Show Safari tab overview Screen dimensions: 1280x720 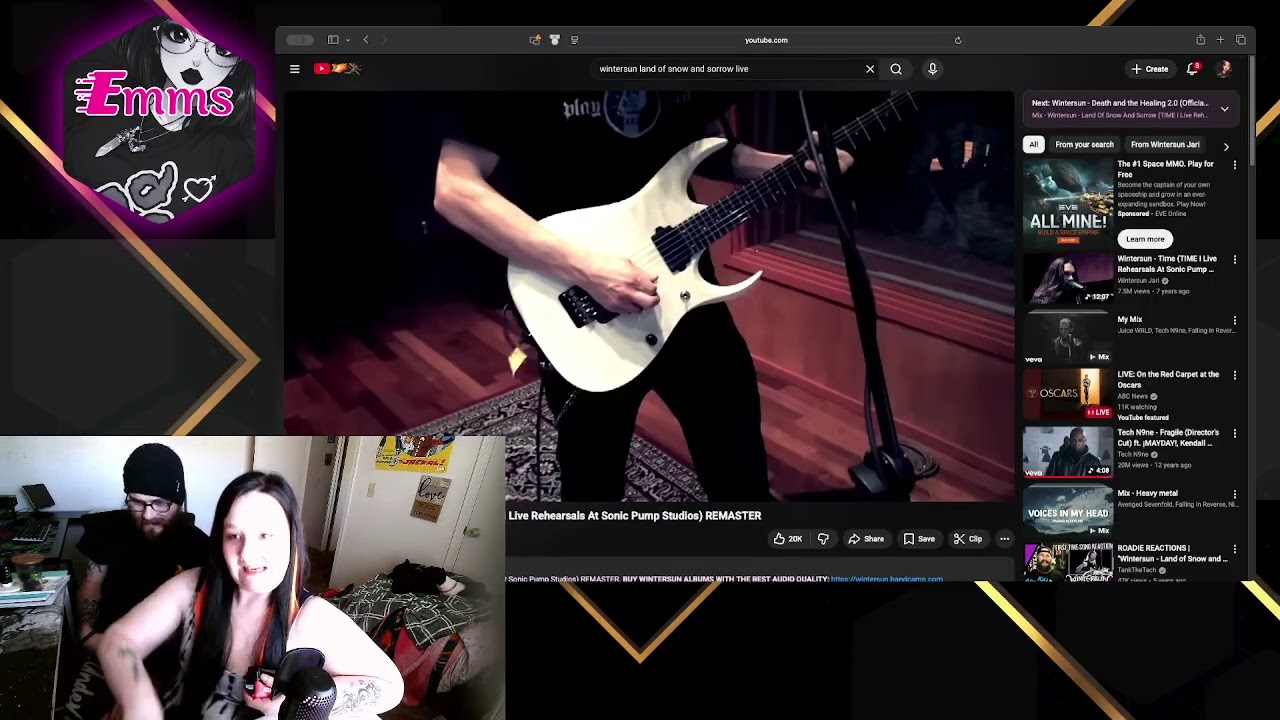1241,40
